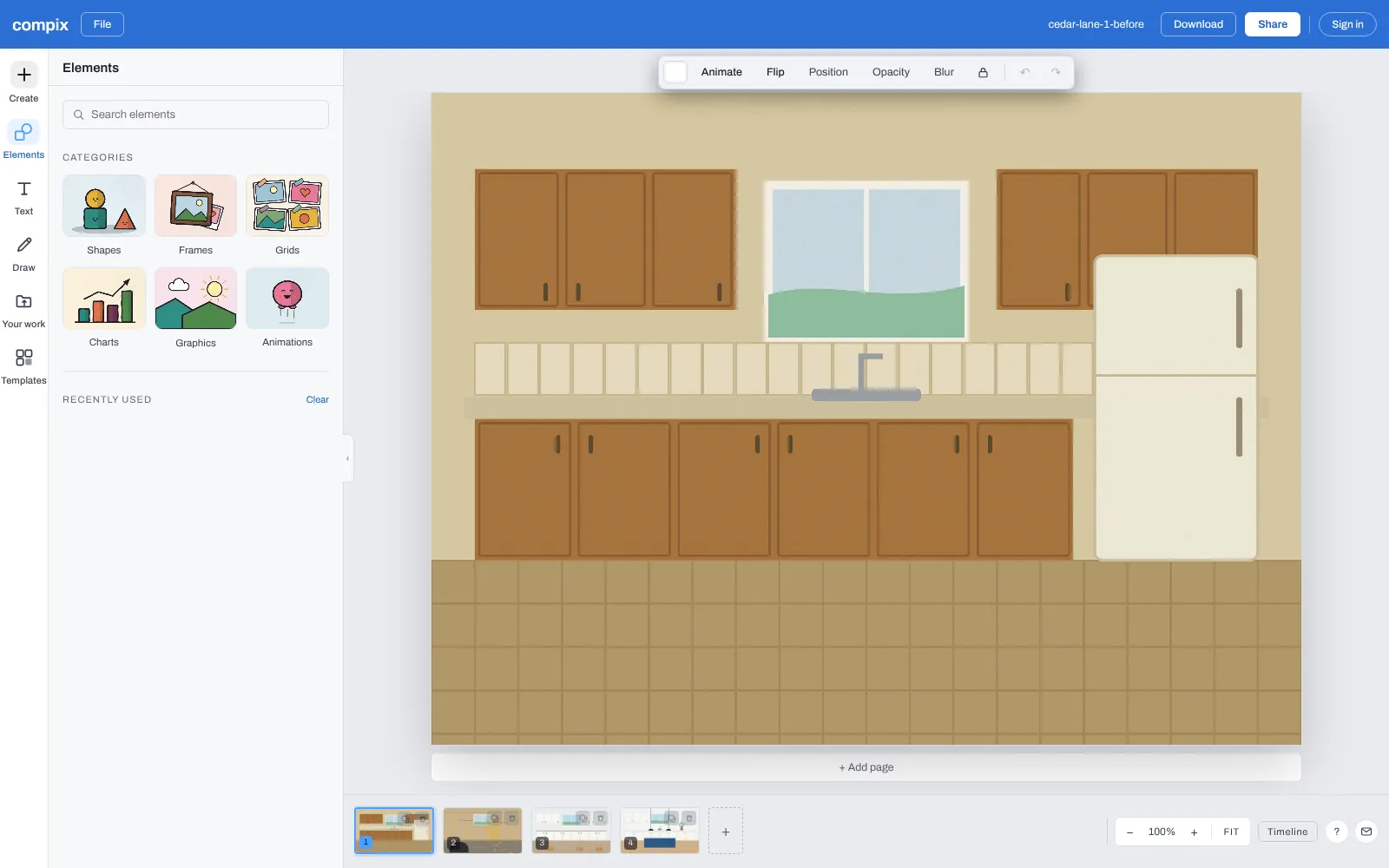Clear the recently used elements
This screenshot has width=1389, height=868.
(x=317, y=400)
